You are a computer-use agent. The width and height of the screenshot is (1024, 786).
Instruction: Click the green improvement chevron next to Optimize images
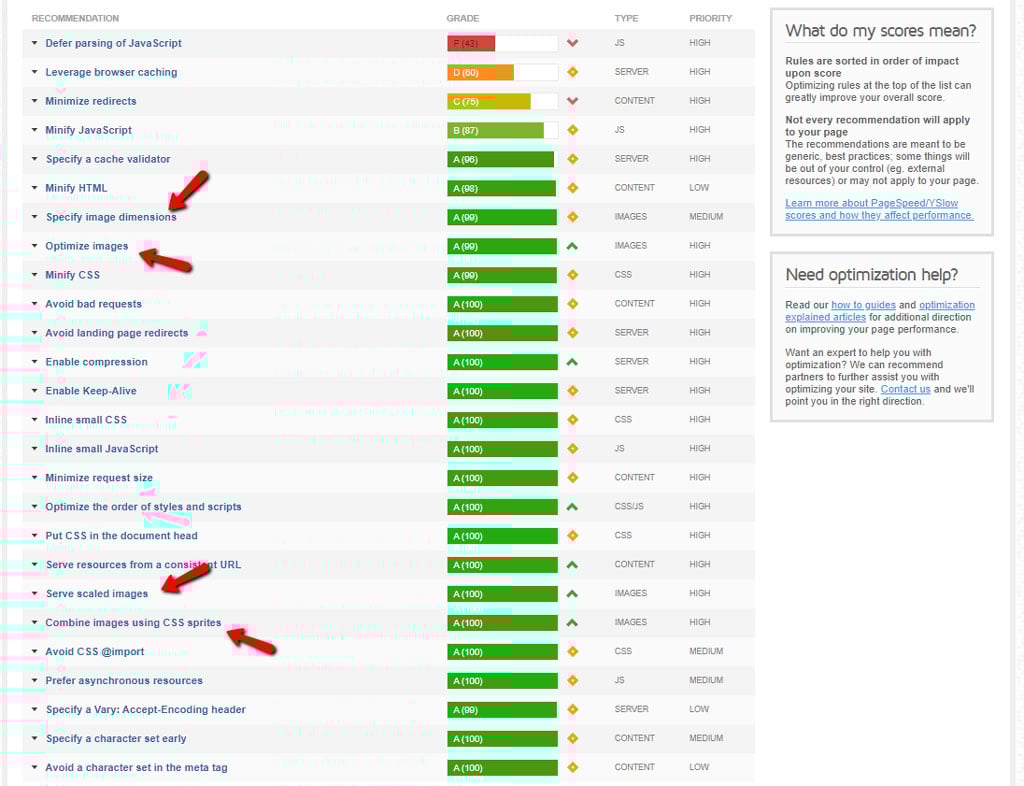572,245
